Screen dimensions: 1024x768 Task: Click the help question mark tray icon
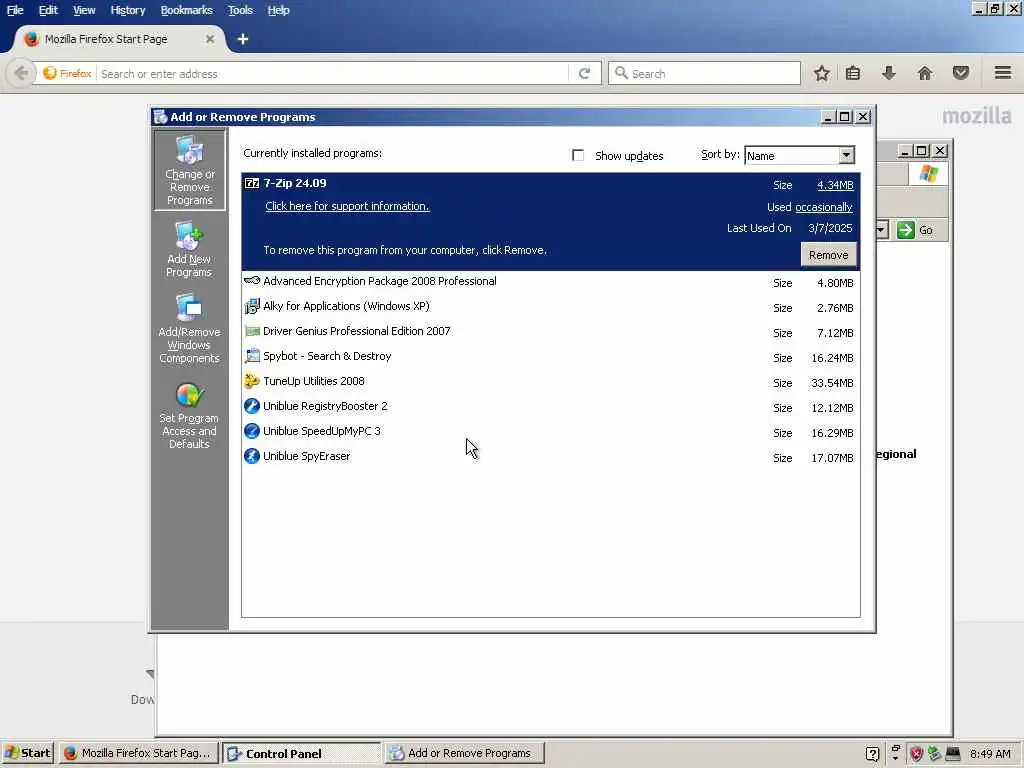coord(872,754)
